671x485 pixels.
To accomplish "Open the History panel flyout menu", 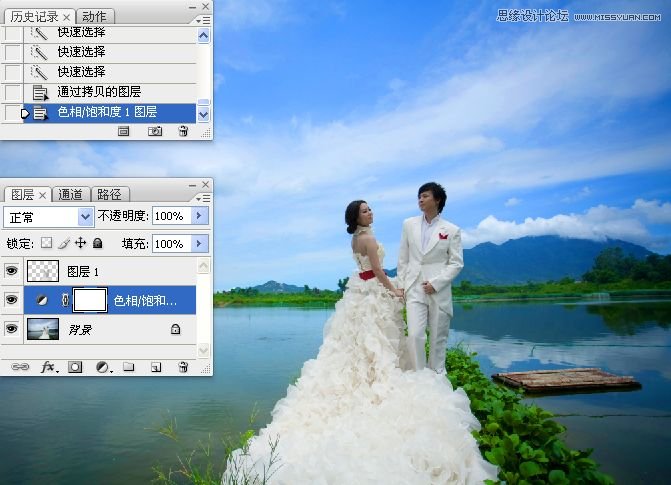I will click(x=203, y=20).
